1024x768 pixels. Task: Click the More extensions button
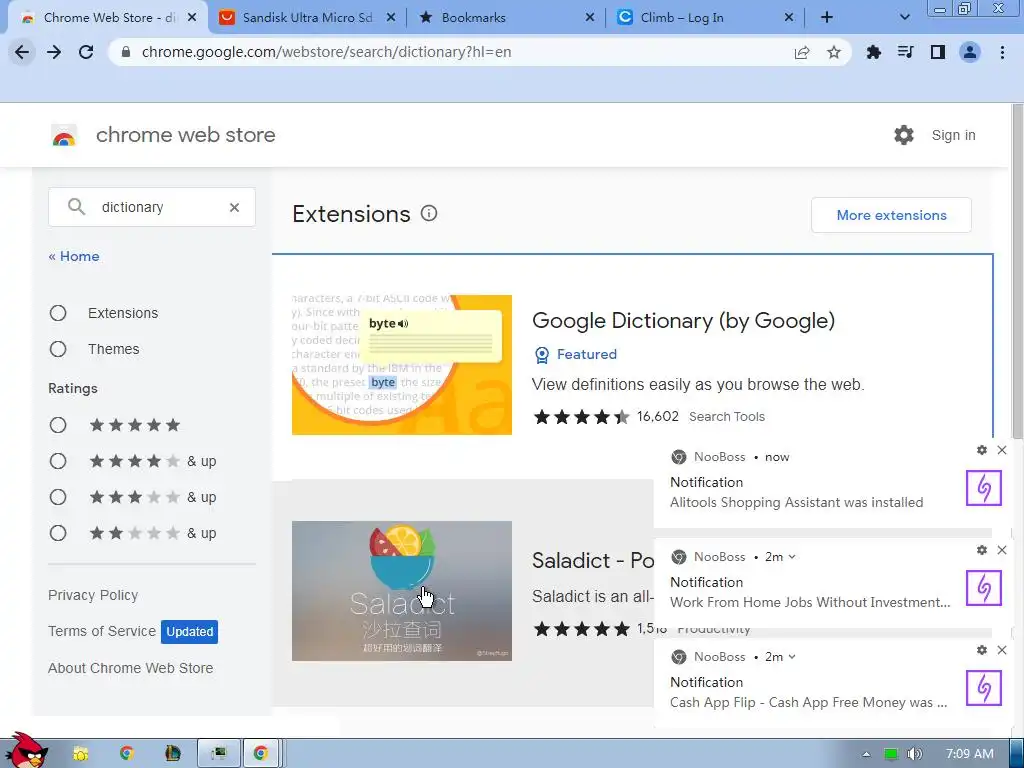pos(891,215)
